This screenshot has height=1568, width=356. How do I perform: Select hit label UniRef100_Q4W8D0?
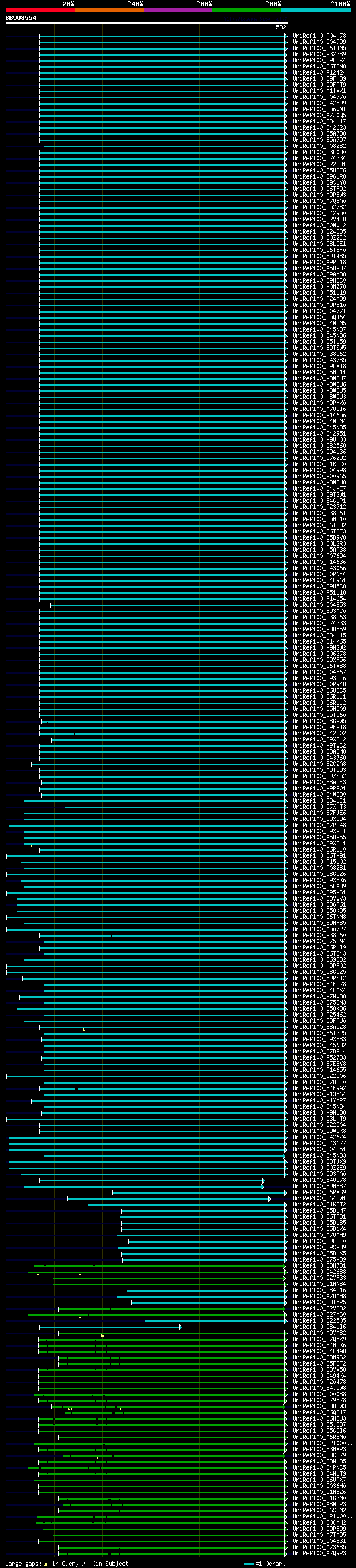(319, 794)
